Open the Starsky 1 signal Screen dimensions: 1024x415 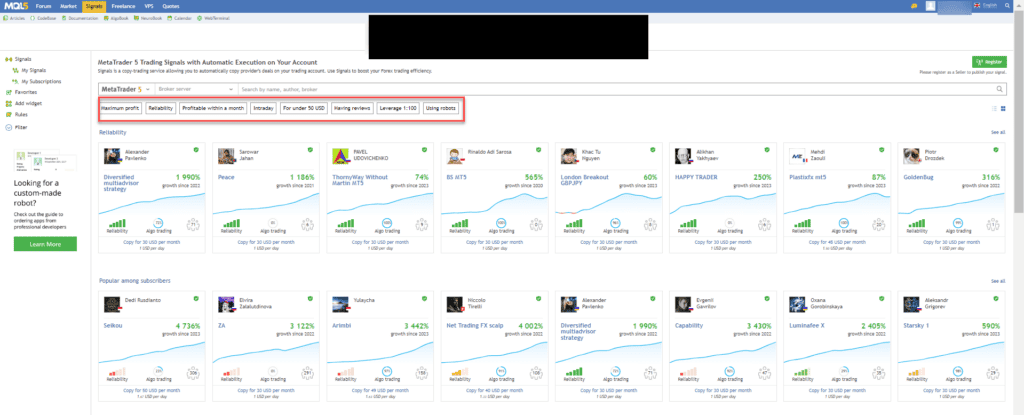[916, 325]
